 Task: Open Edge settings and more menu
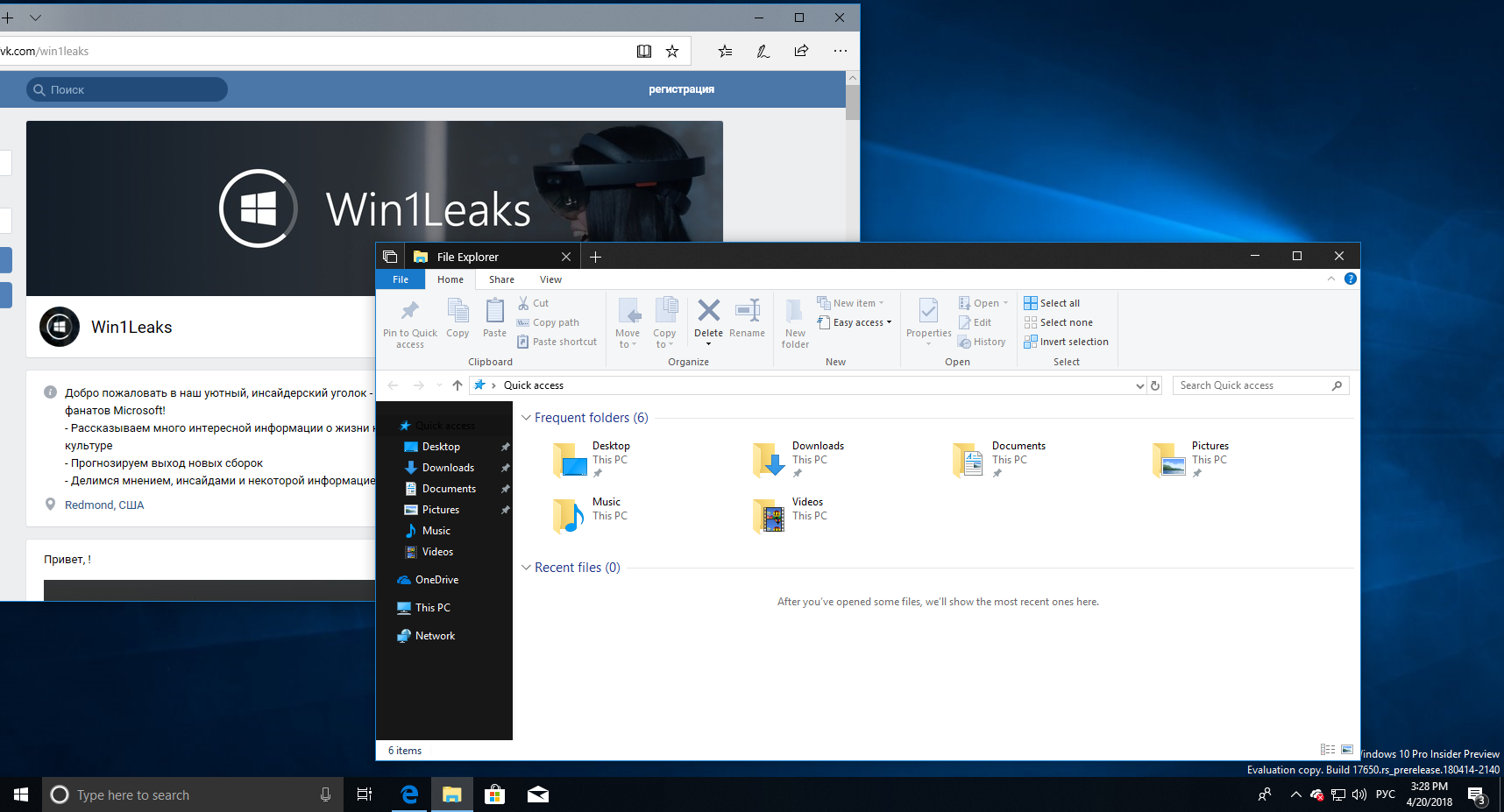pyautogui.click(x=840, y=51)
